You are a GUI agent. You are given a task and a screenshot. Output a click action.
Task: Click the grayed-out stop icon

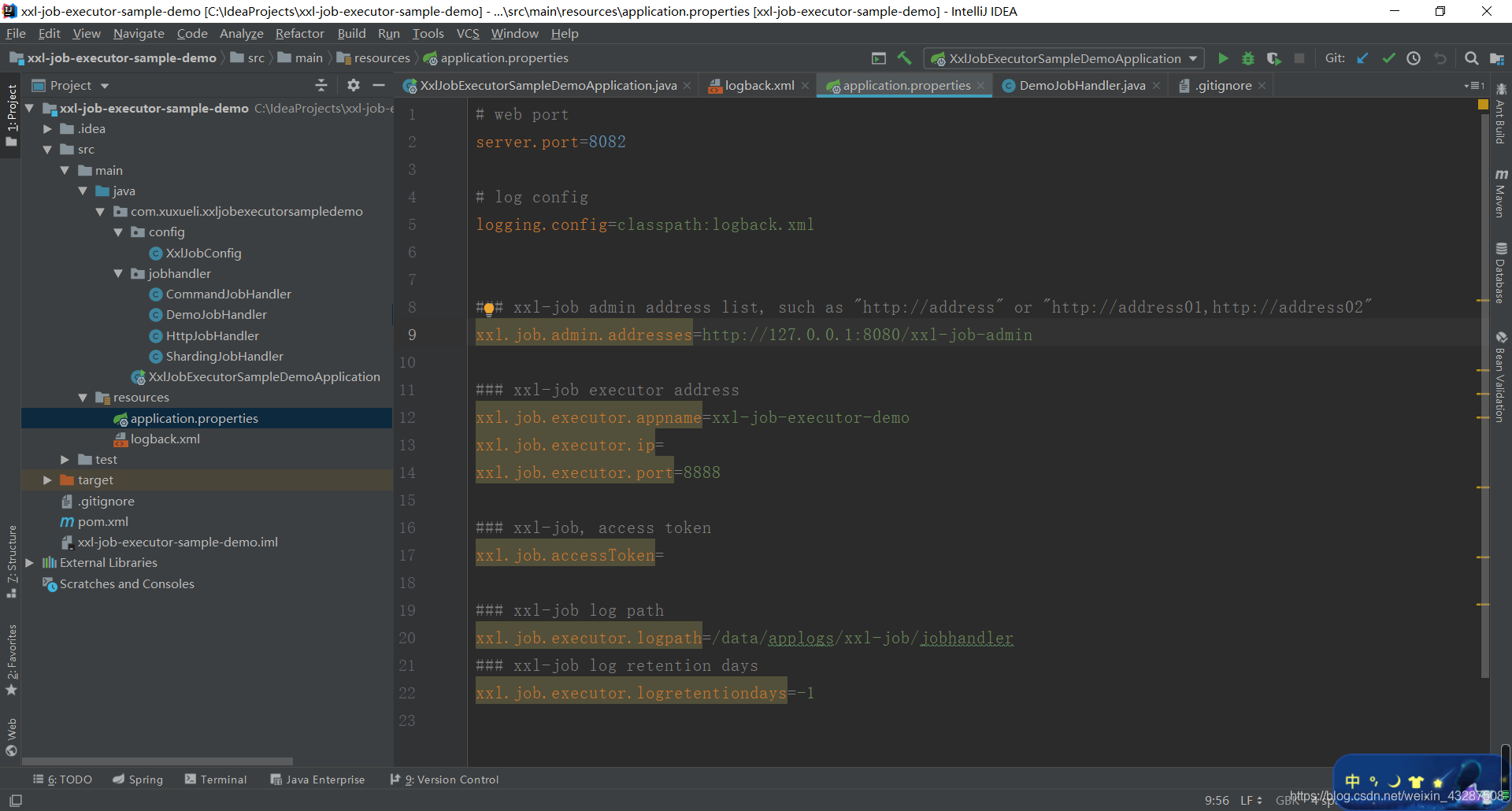(x=1299, y=58)
